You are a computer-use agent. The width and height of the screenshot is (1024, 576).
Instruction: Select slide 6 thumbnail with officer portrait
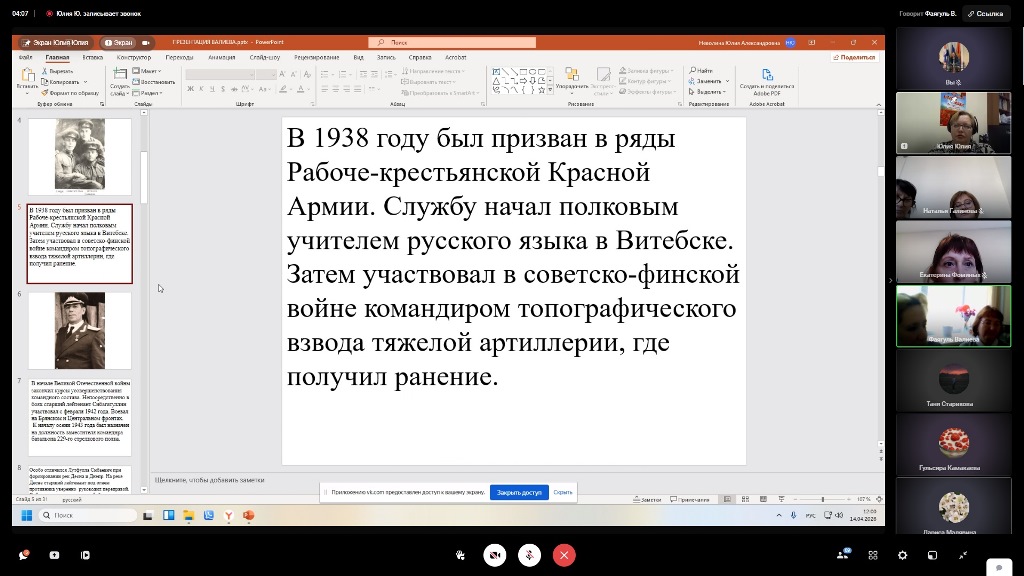(79, 330)
